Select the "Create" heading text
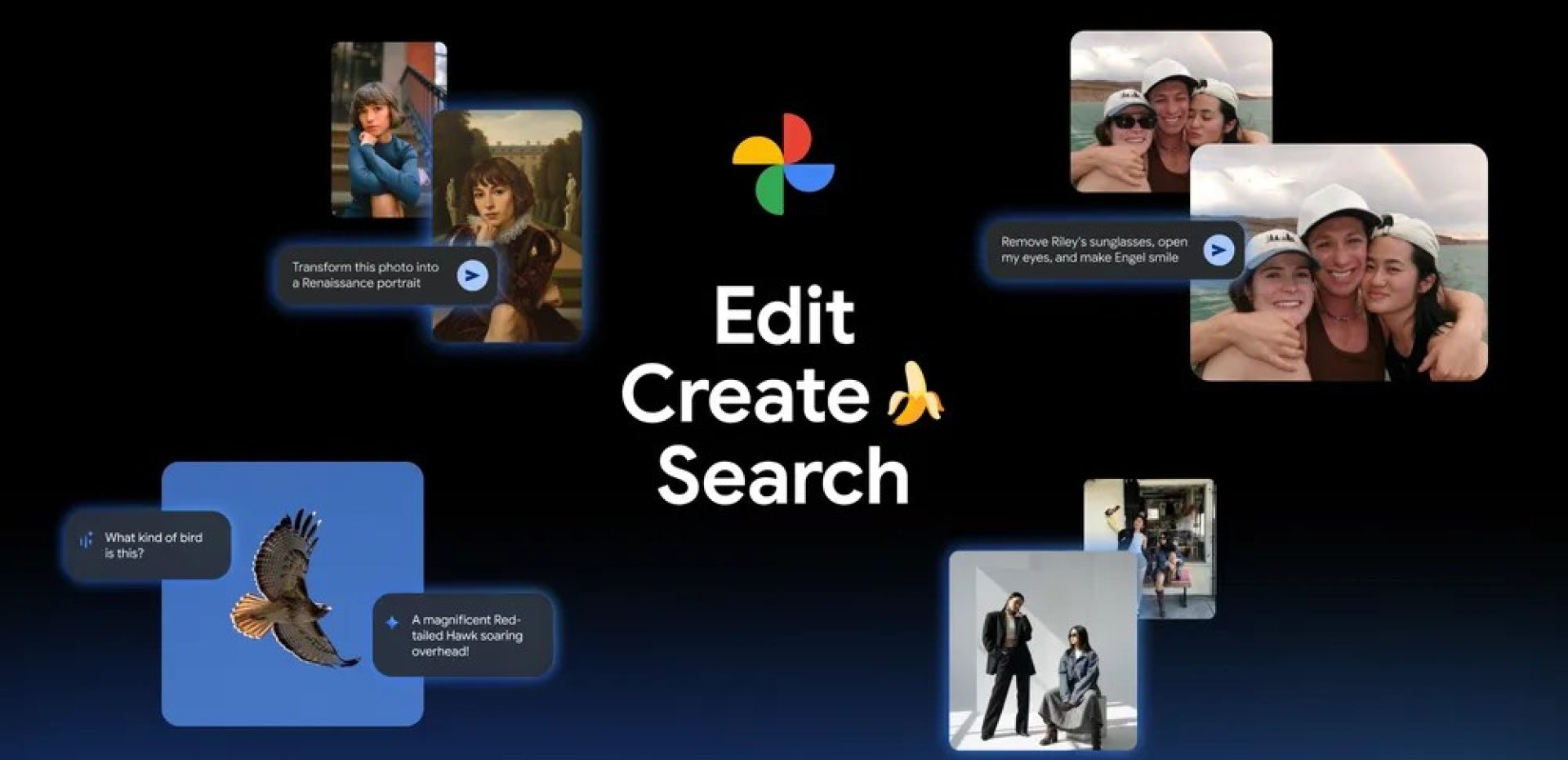The width and height of the screenshot is (1568, 760). click(x=745, y=395)
